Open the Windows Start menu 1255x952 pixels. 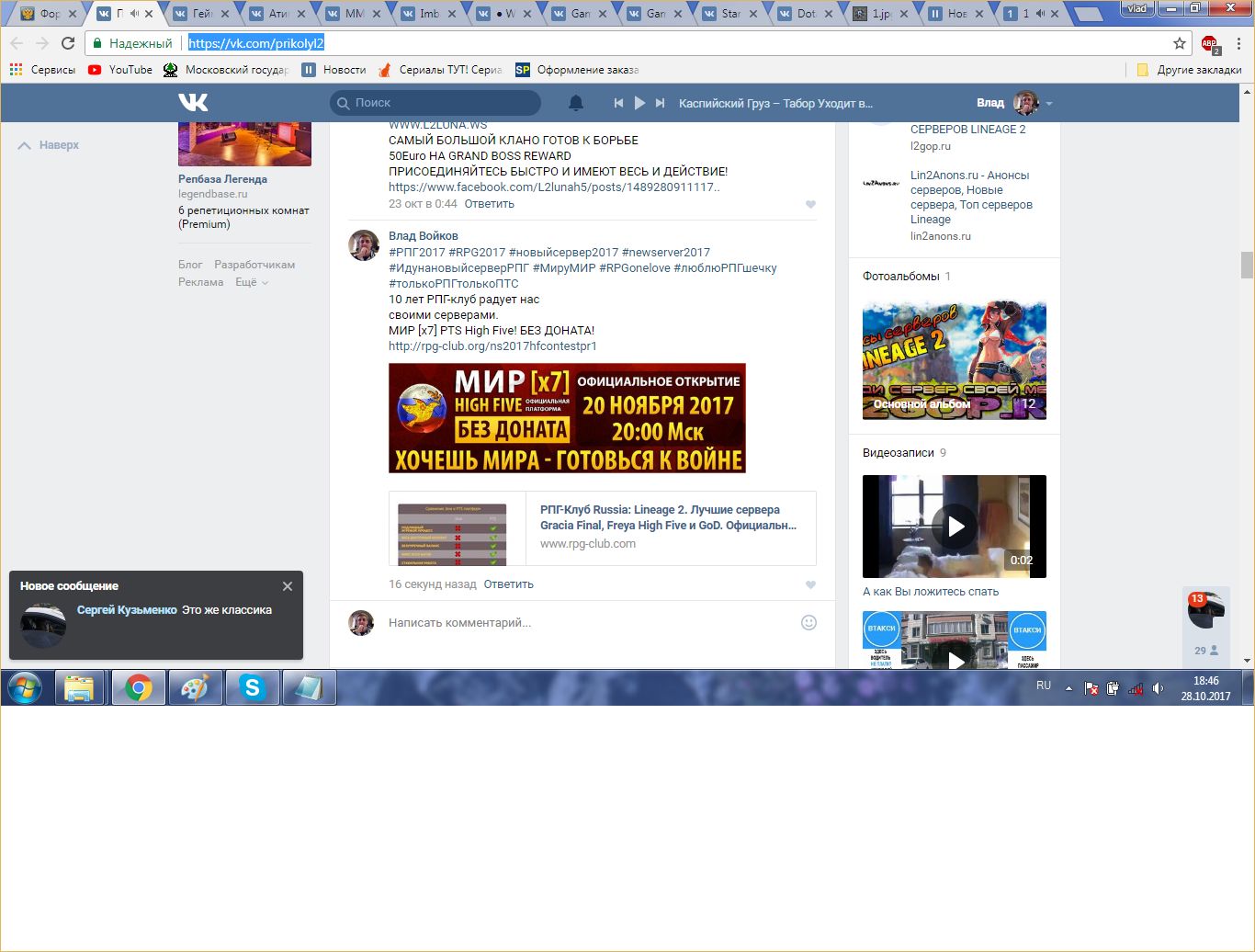click(25, 687)
